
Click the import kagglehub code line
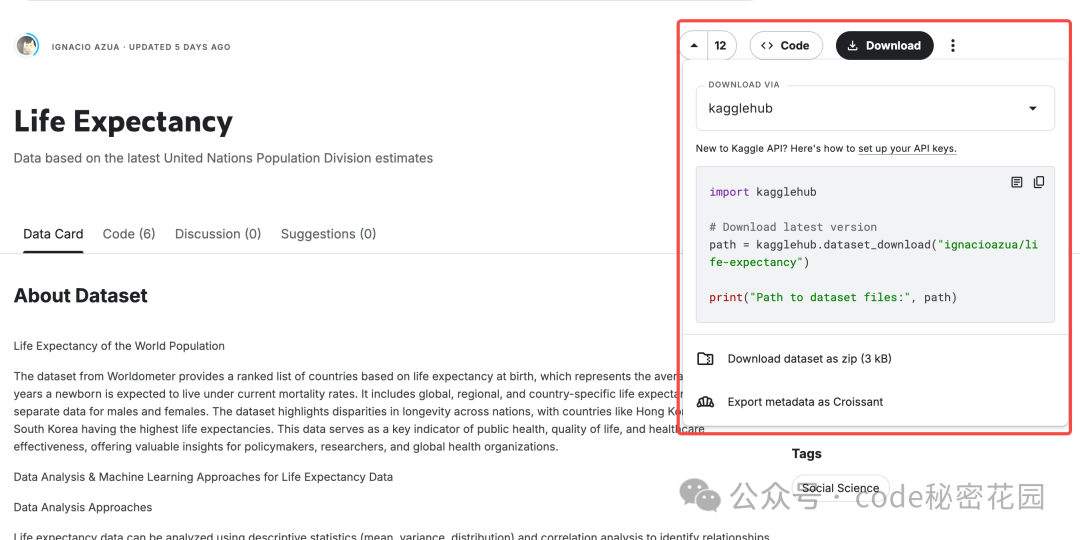(762, 192)
